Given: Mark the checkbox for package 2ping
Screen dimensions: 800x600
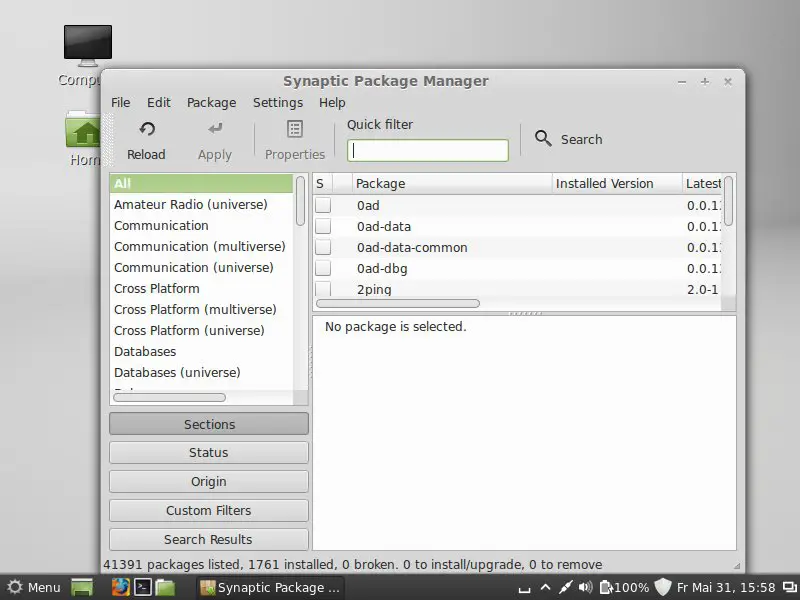Looking at the screenshot, I should pyautogui.click(x=323, y=289).
